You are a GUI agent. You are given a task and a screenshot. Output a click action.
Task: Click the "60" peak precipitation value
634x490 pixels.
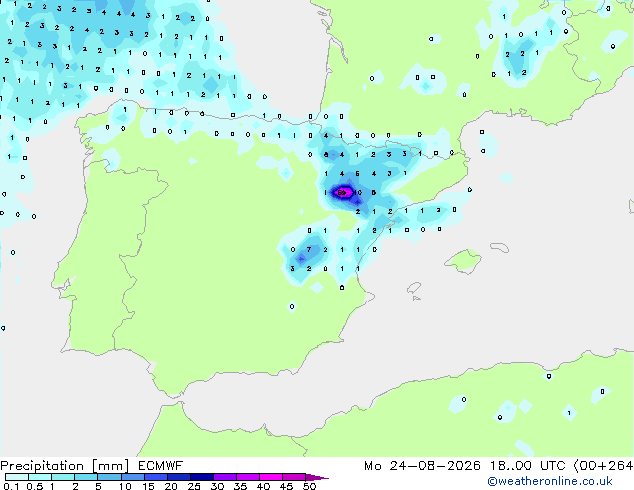(x=342, y=192)
